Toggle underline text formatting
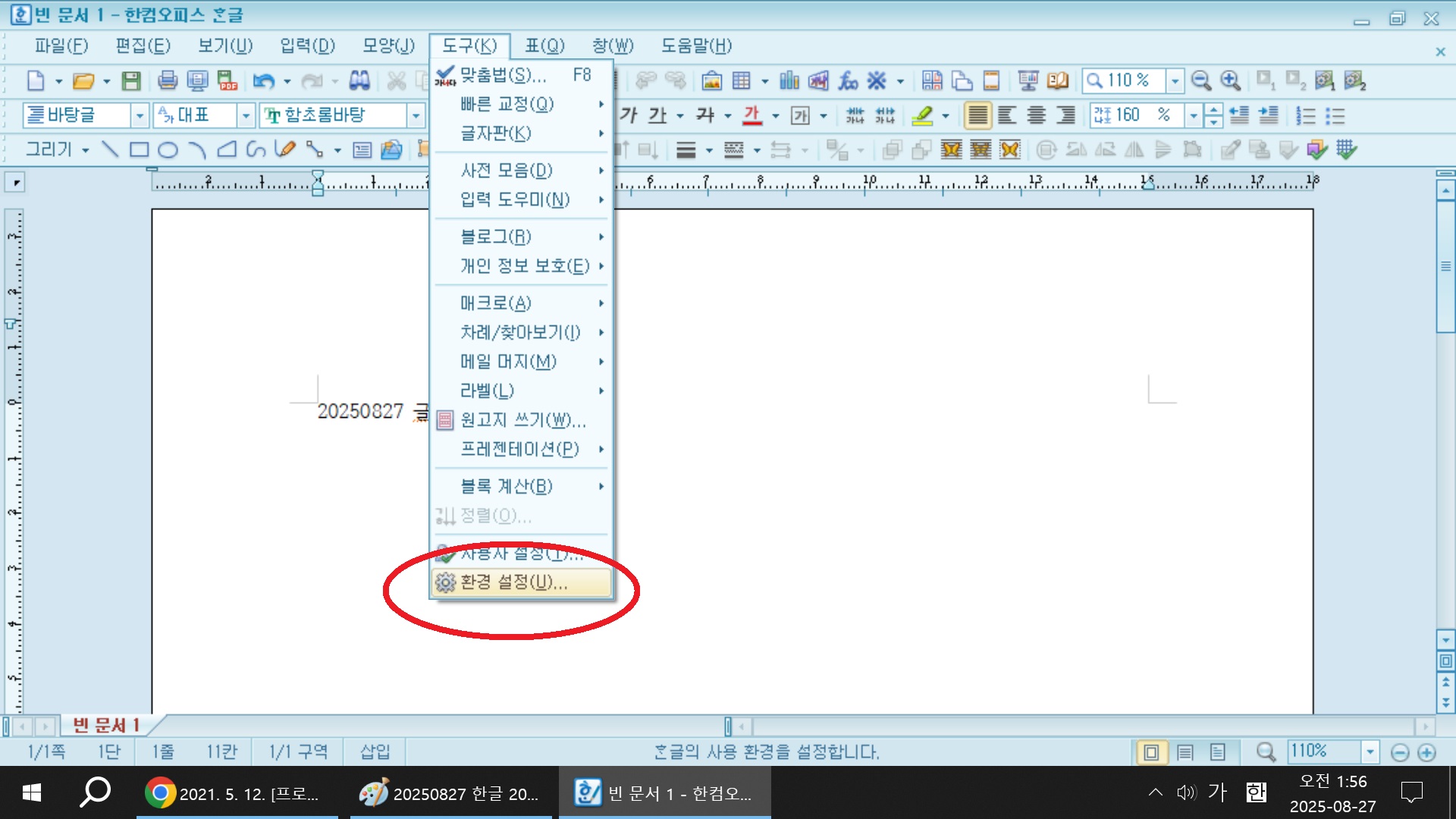 (657, 115)
